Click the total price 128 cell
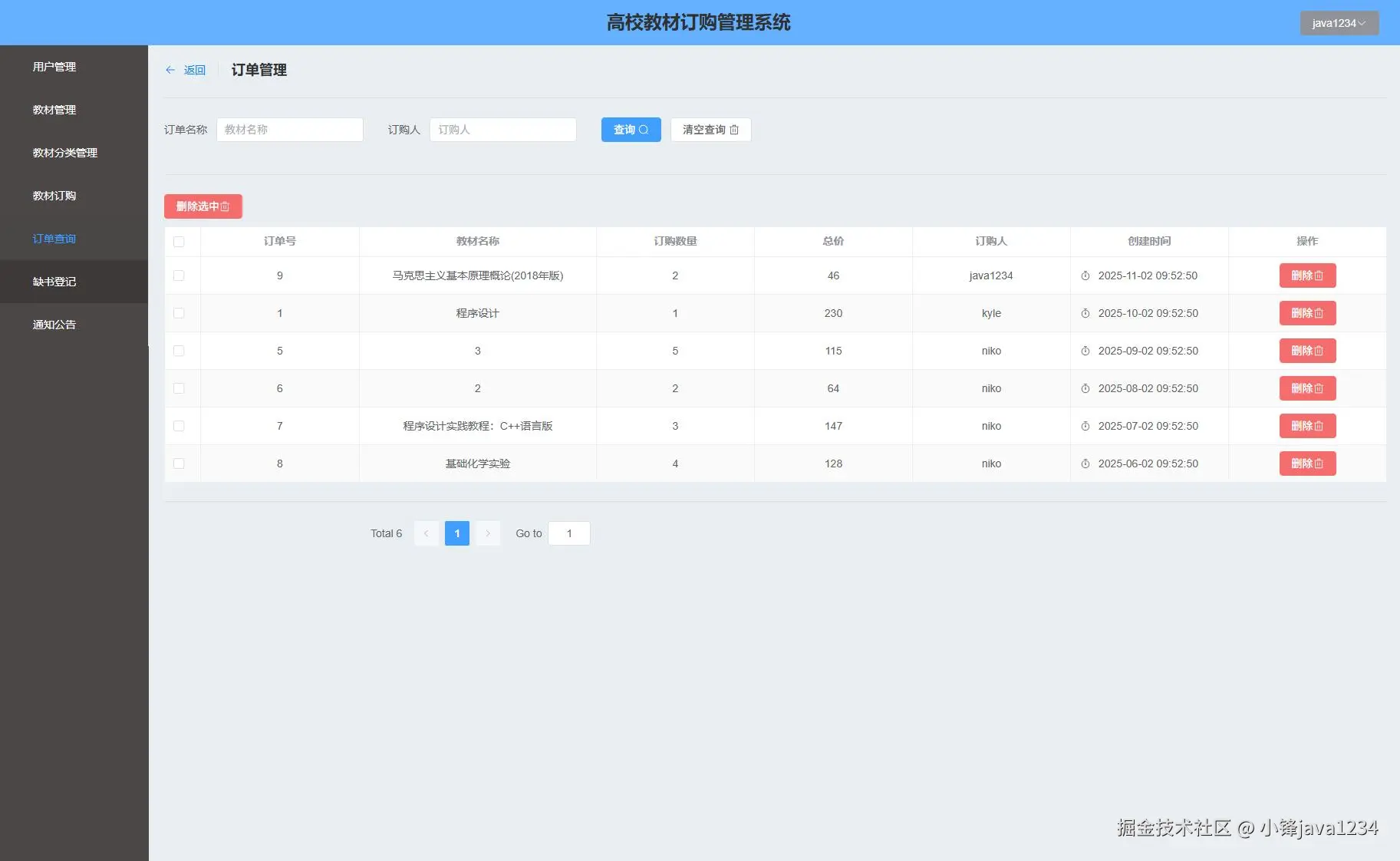The image size is (1400, 861). tap(833, 463)
